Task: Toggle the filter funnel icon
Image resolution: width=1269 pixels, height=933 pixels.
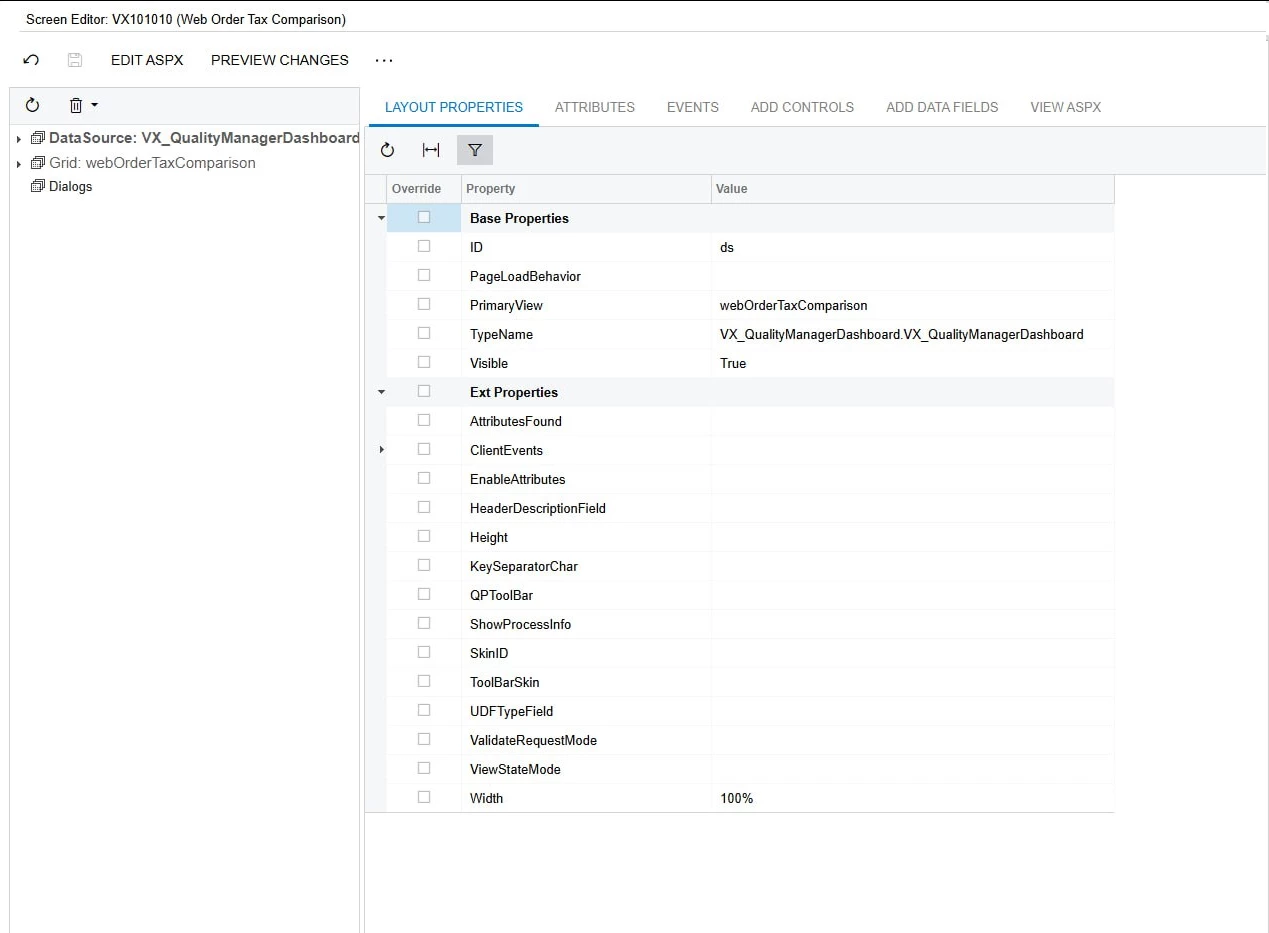Action: click(475, 150)
